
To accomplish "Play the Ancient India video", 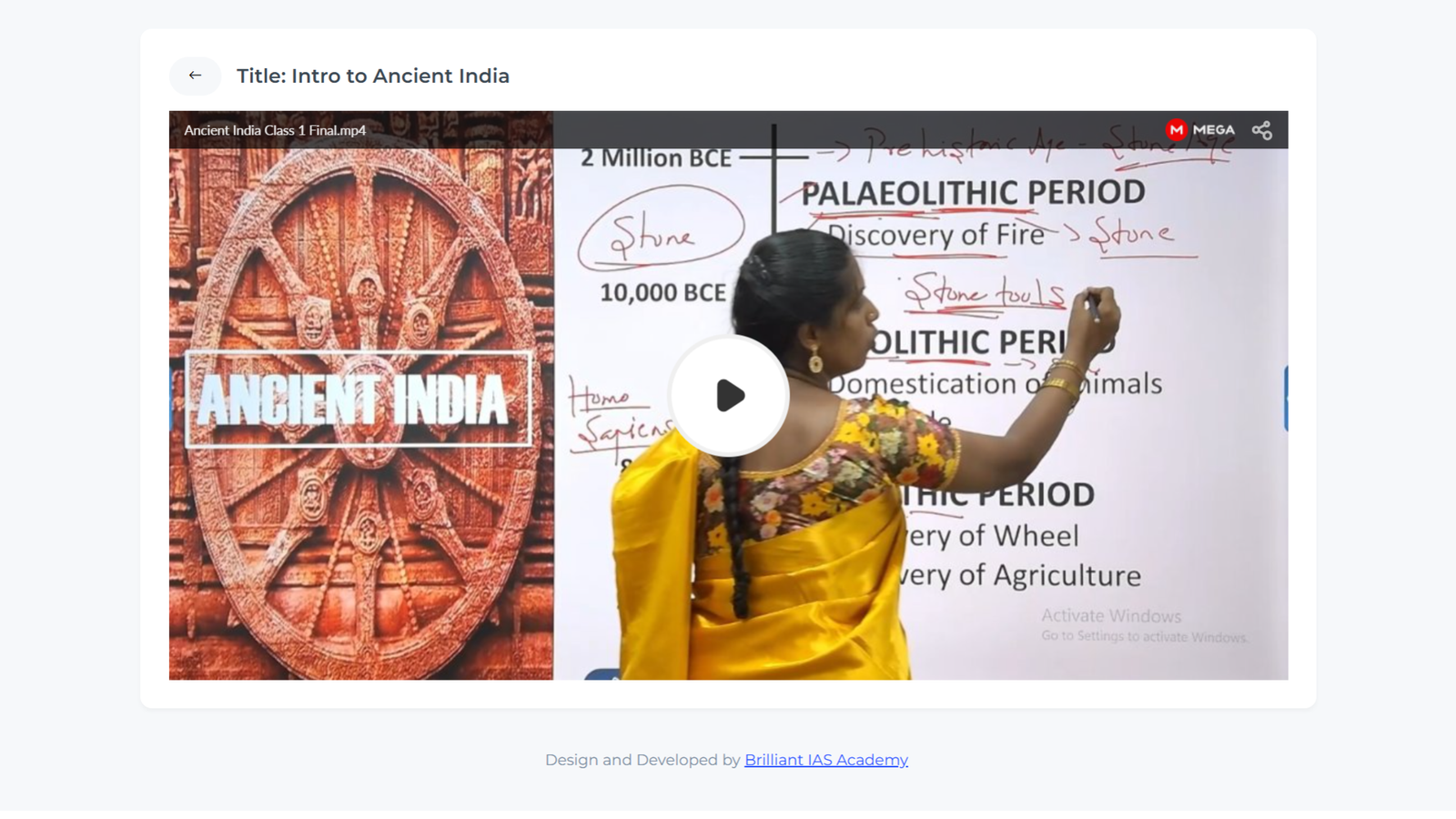I will (729, 395).
